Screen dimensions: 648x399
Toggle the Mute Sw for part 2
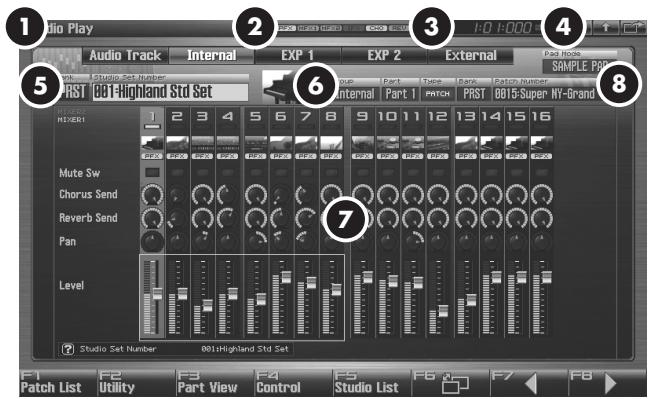point(177,172)
